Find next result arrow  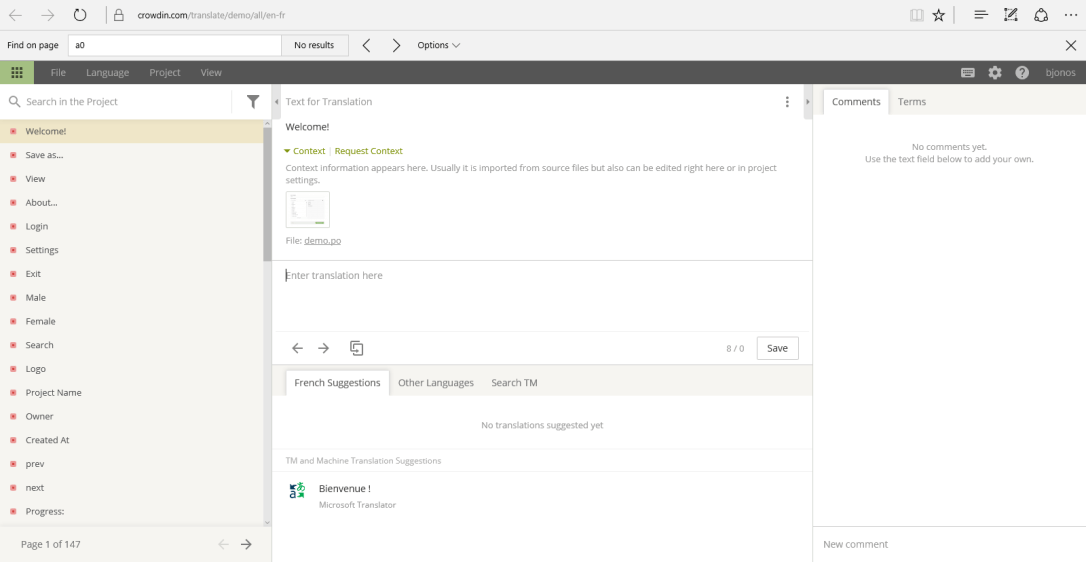pyautogui.click(x=396, y=45)
